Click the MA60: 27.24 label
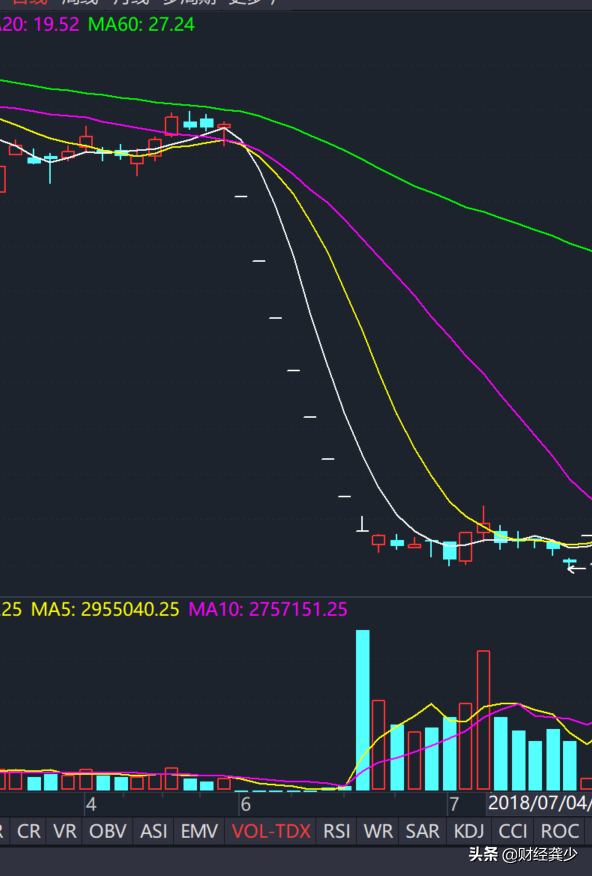The height and width of the screenshot is (876, 592). [141, 25]
